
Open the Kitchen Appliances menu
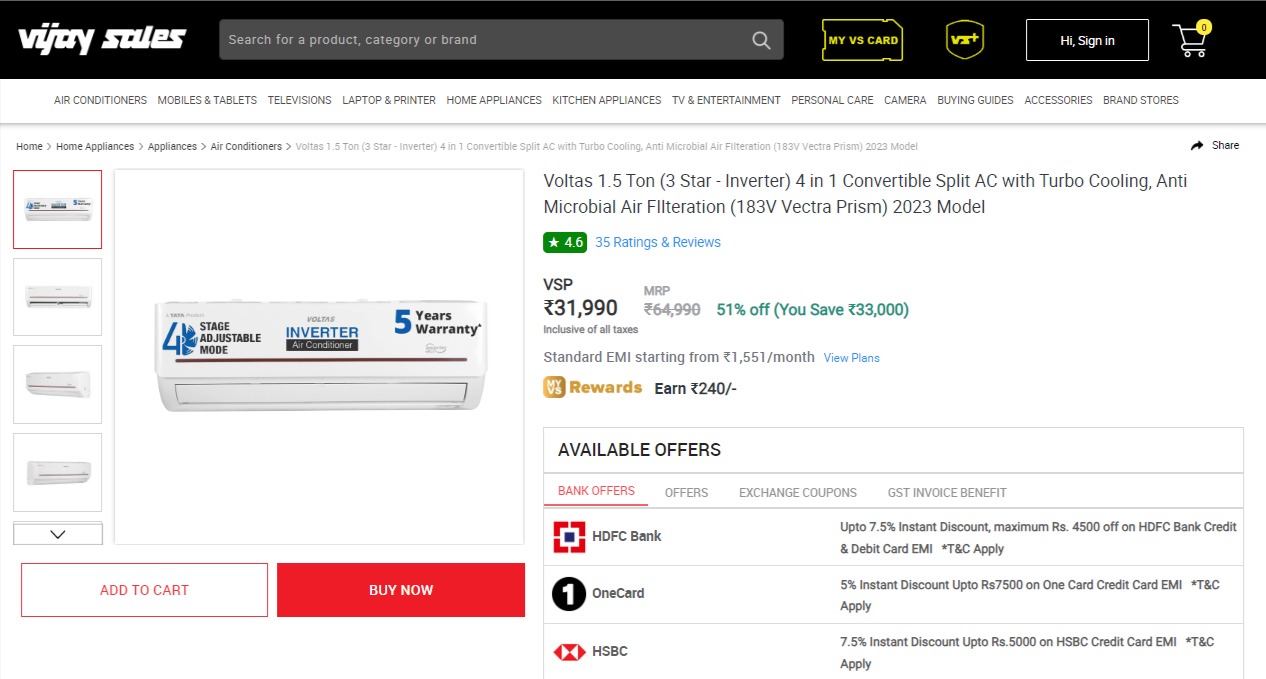tap(606, 100)
